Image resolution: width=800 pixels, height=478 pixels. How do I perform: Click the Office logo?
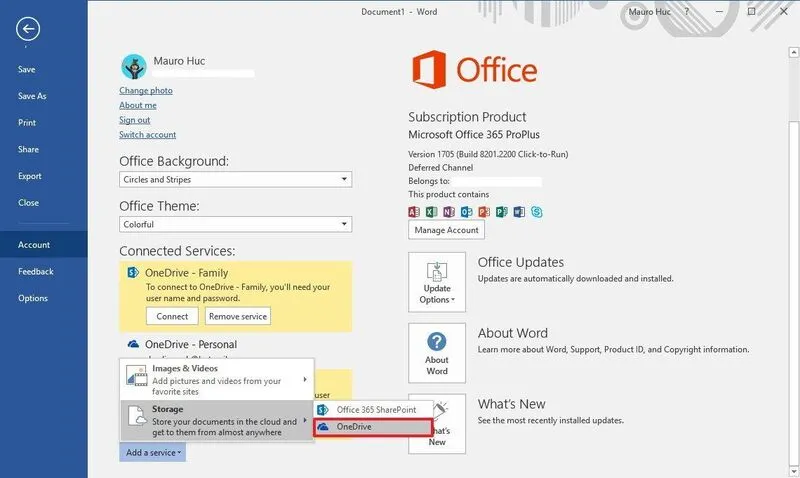[x=475, y=69]
